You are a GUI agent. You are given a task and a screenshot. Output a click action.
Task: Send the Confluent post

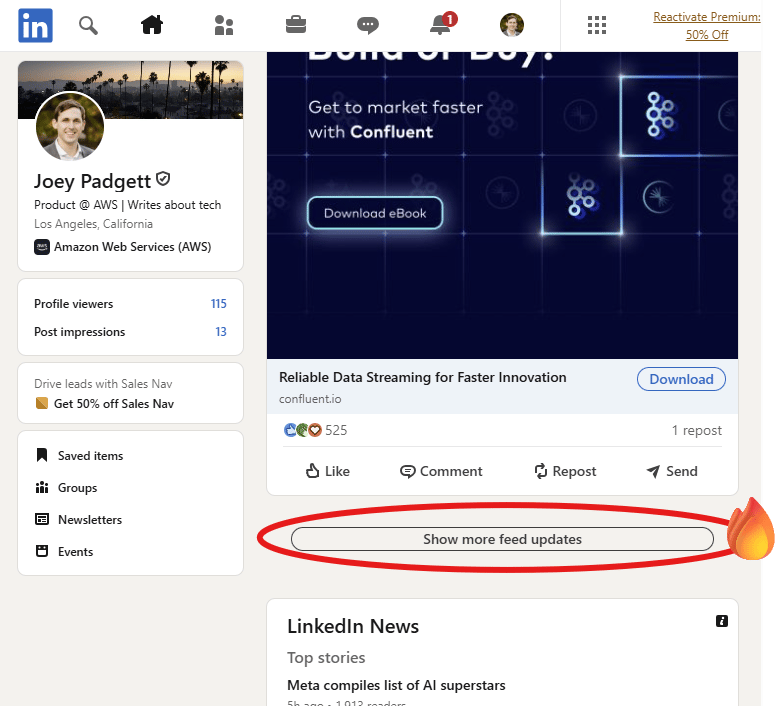pos(672,471)
